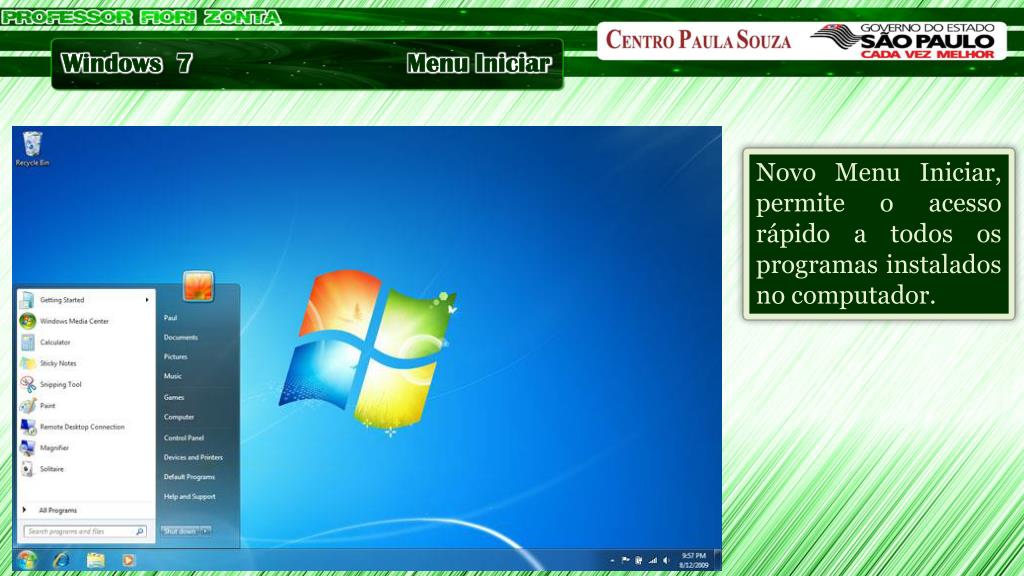
Task: Click Search programs and files field
Action: coord(85,532)
